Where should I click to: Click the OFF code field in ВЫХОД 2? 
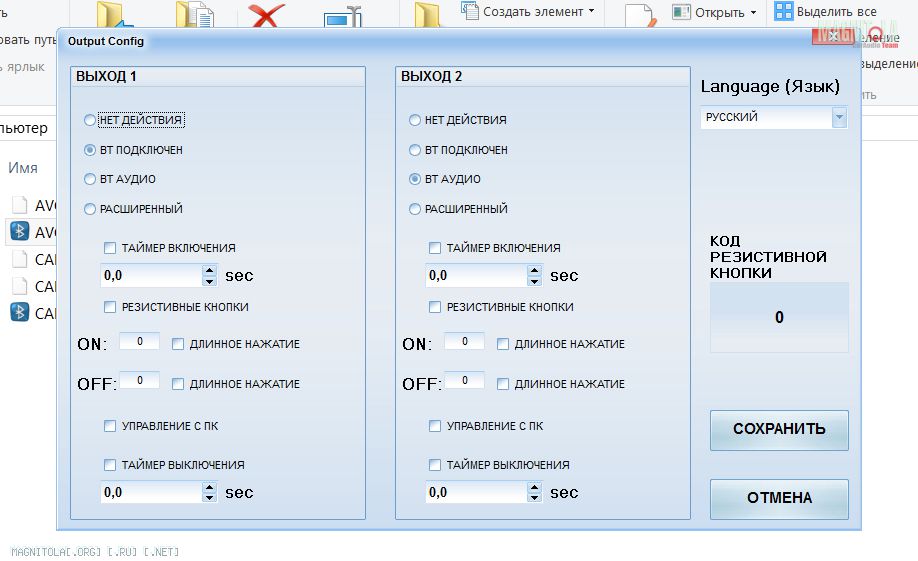pyautogui.click(x=464, y=381)
